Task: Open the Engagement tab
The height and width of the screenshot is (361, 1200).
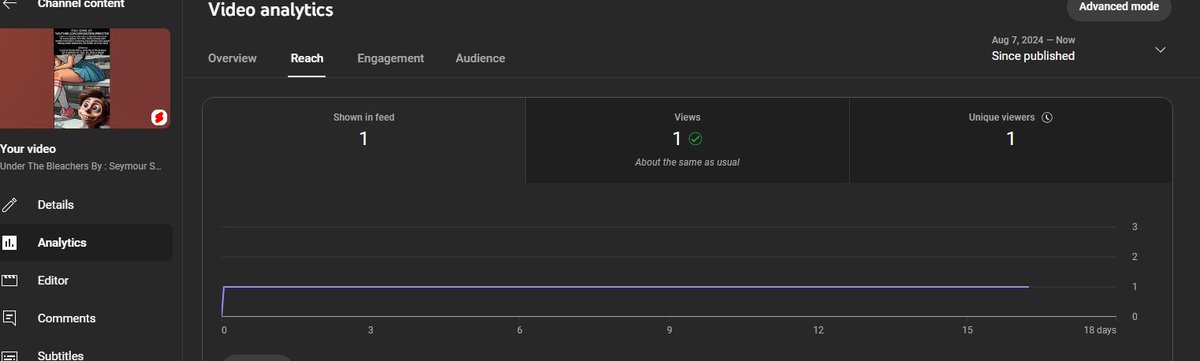Action: click(390, 58)
